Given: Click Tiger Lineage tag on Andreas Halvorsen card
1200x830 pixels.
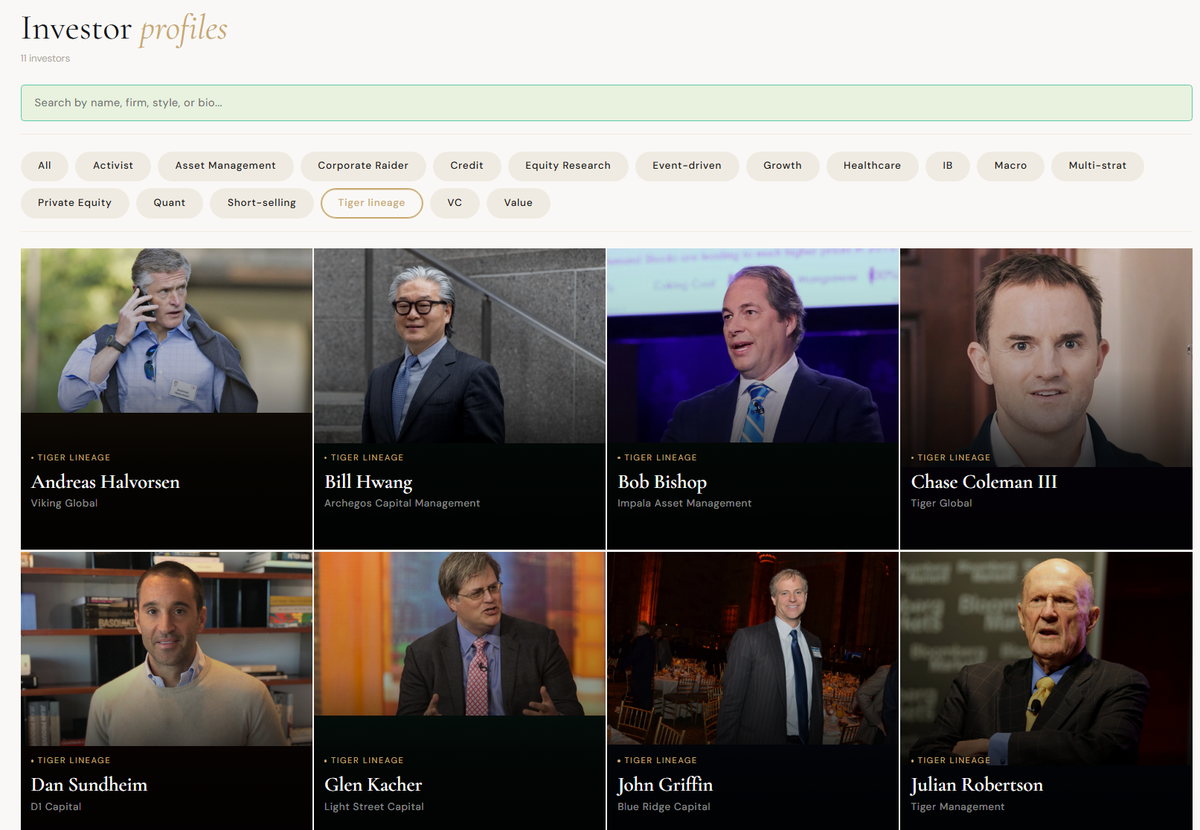Looking at the screenshot, I should coord(71,458).
